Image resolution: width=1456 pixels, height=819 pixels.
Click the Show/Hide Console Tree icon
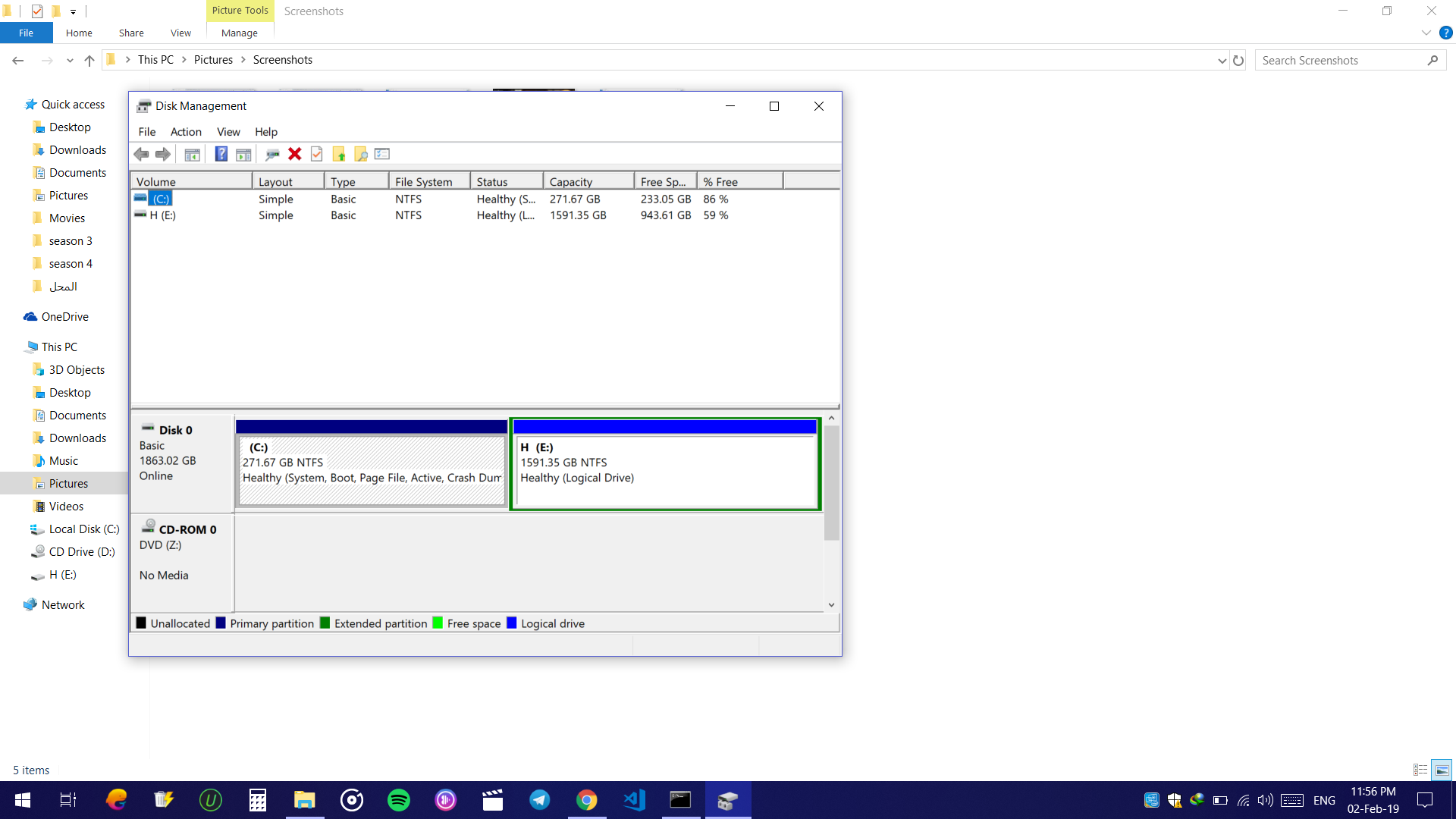click(x=193, y=154)
